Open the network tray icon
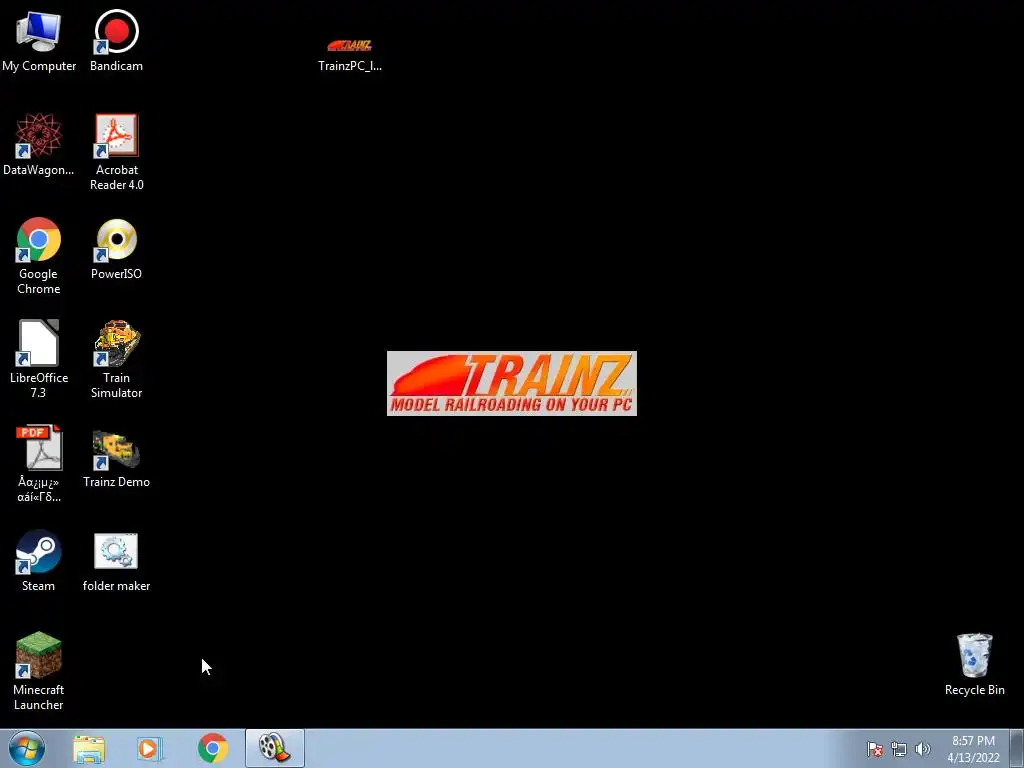1024x768 pixels. click(x=899, y=749)
